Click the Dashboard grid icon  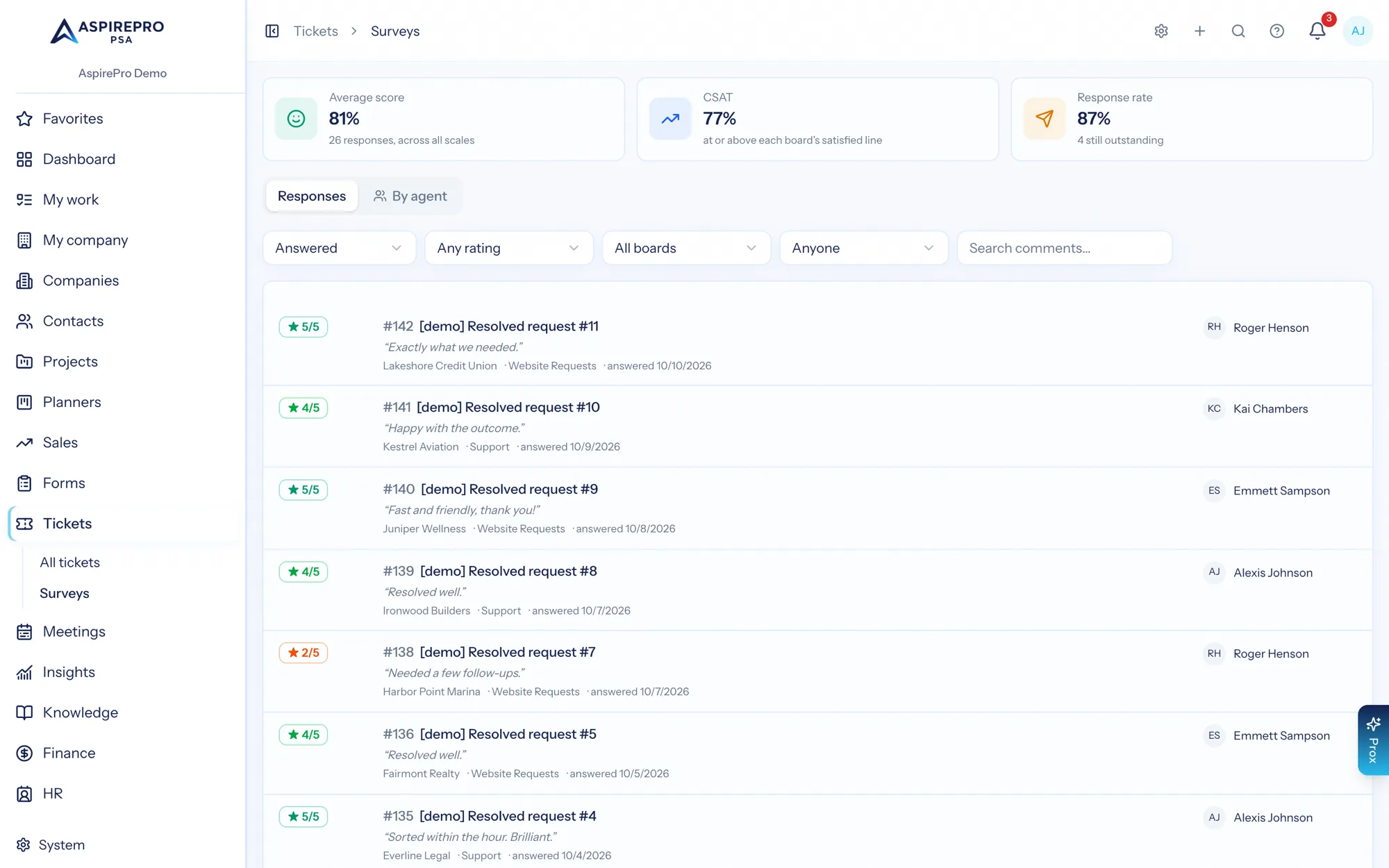pyautogui.click(x=24, y=159)
